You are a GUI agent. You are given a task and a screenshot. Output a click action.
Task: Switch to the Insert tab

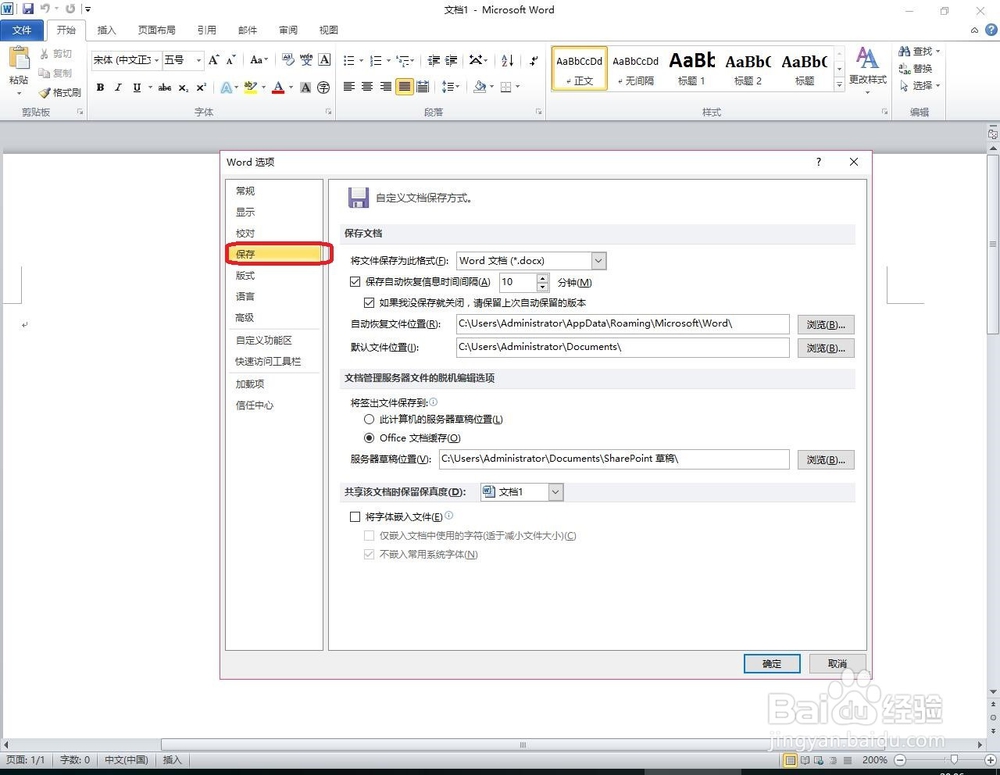(x=107, y=30)
